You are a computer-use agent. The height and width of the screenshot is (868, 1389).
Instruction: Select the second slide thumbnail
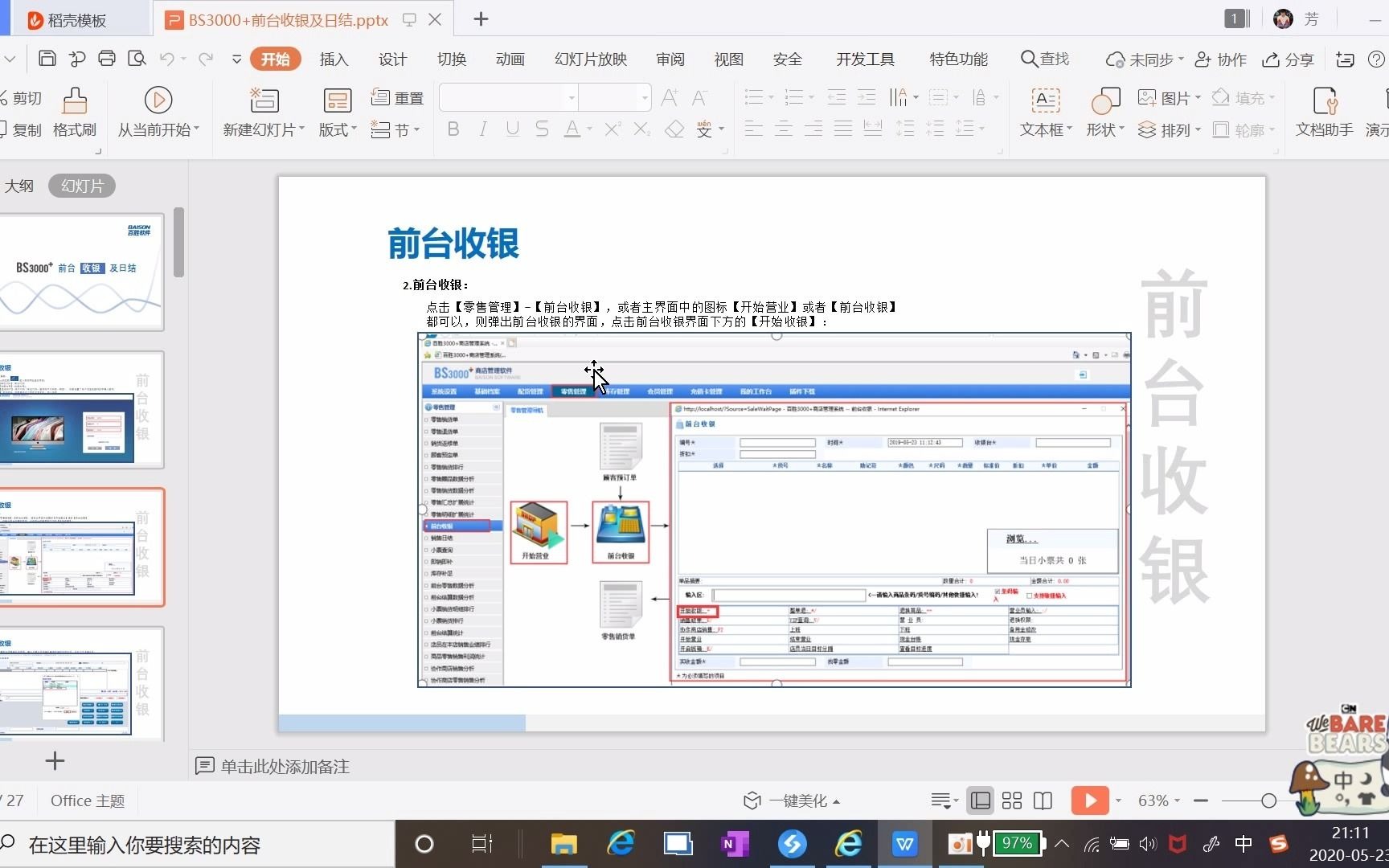click(x=82, y=410)
